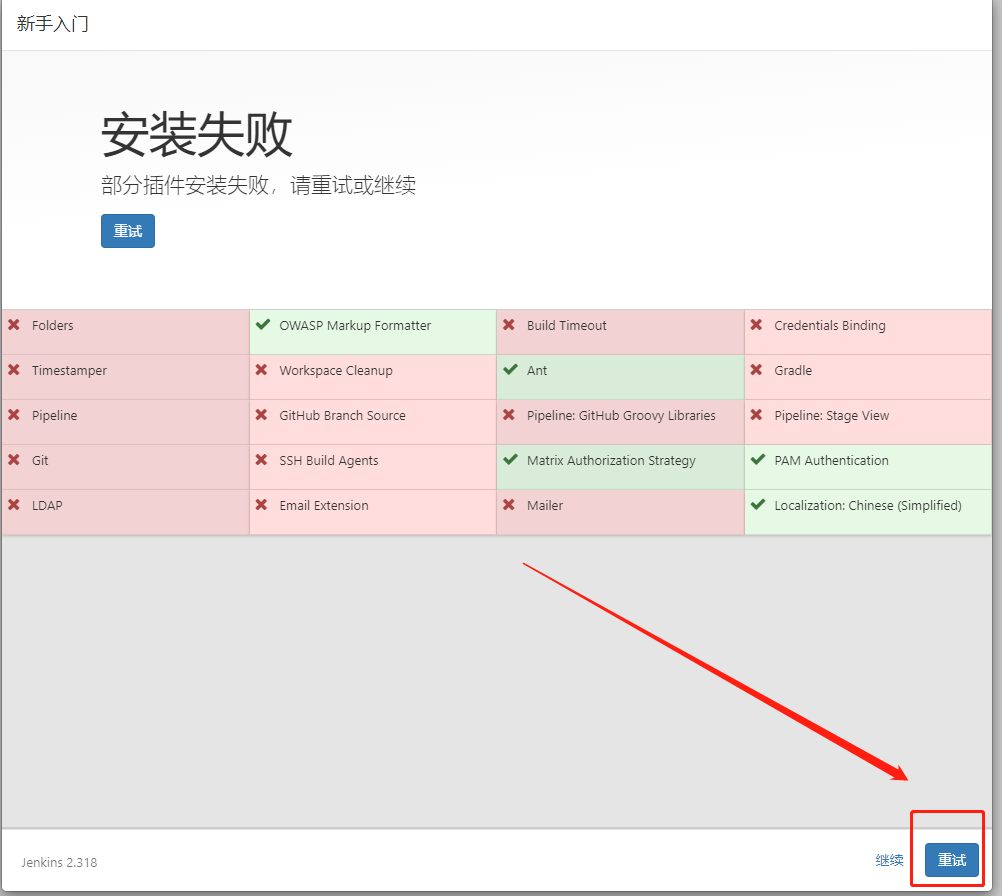The width and height of the screenshot is (1002, 896).
Task: Click the red X beside Pipeline: GitHub Groovy Libraries
Action: tap(509, 415)
